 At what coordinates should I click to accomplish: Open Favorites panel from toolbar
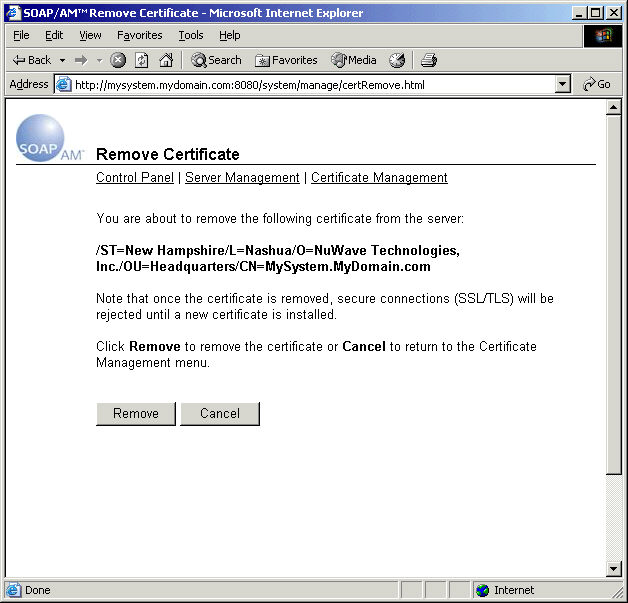click(x=286, y=60)
